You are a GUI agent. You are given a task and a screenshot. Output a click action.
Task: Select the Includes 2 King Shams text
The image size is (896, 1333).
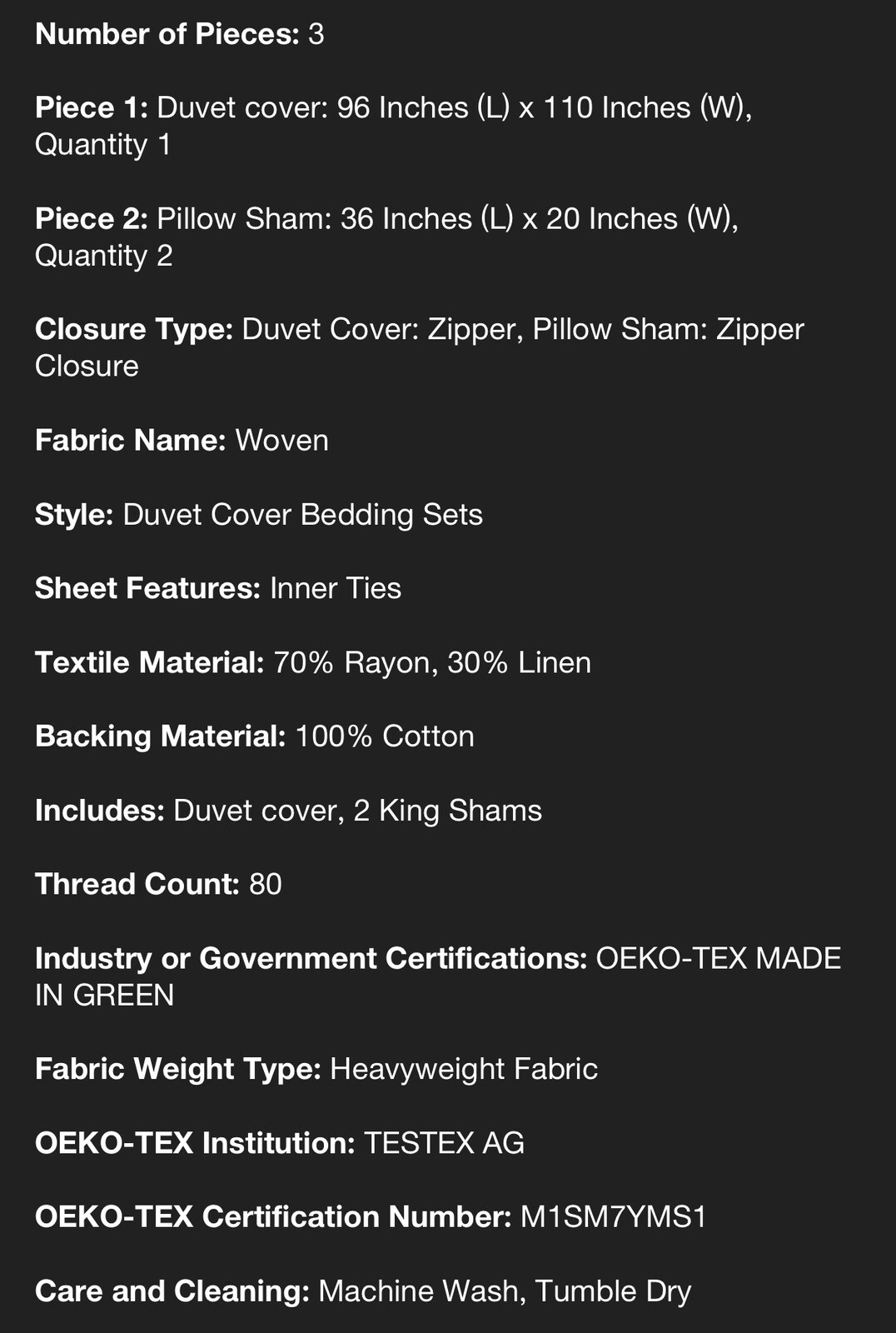[447, 811]
